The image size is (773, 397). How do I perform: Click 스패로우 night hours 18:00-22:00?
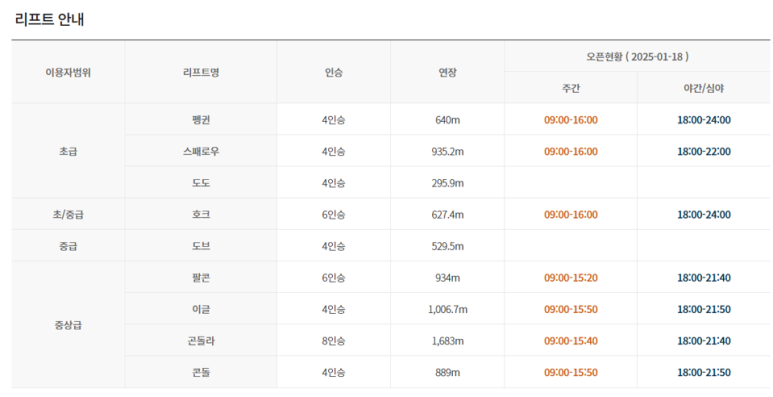coord(704,151)
